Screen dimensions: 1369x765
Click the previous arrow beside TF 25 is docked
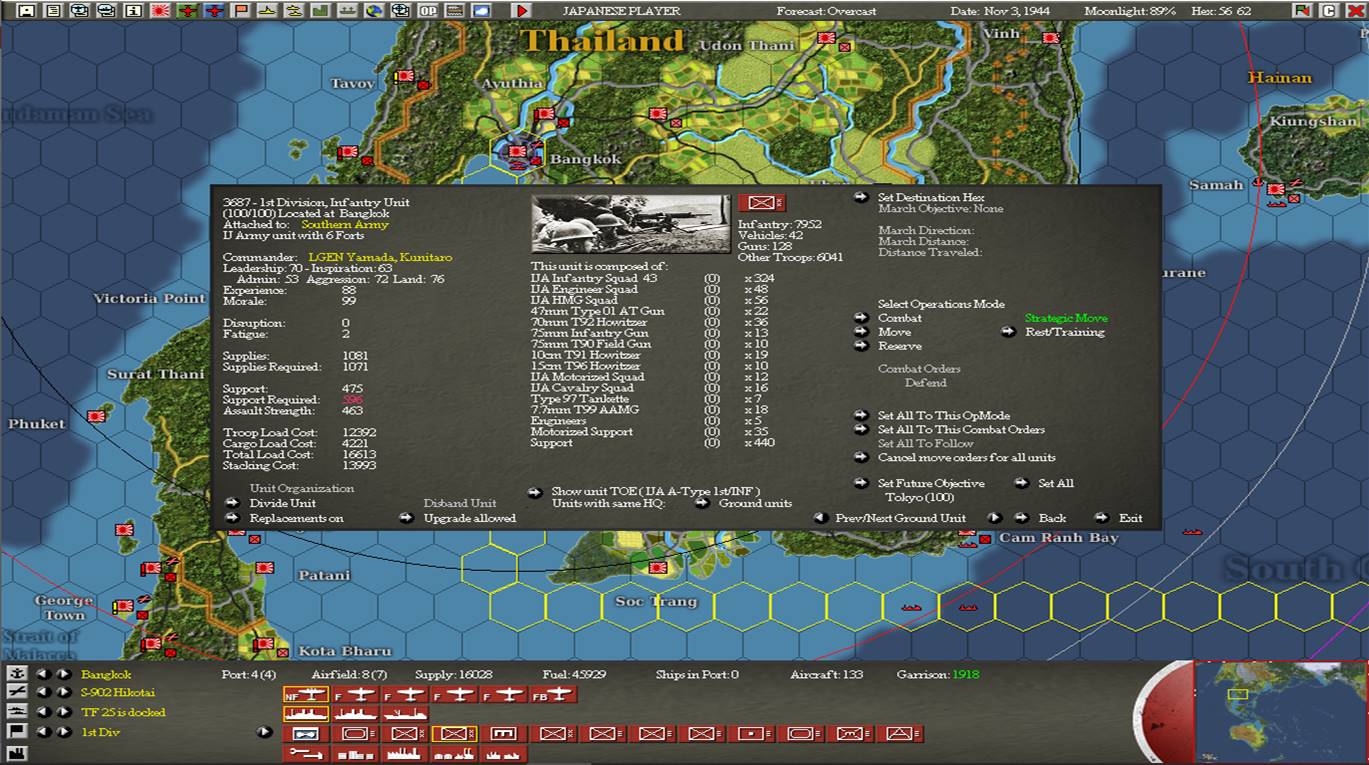(43, 712)
